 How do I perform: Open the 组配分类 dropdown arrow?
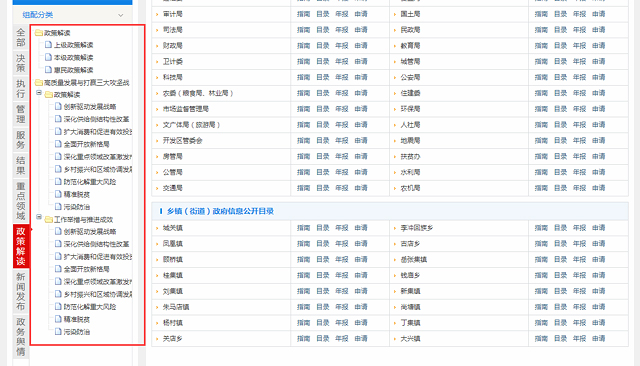121,15
